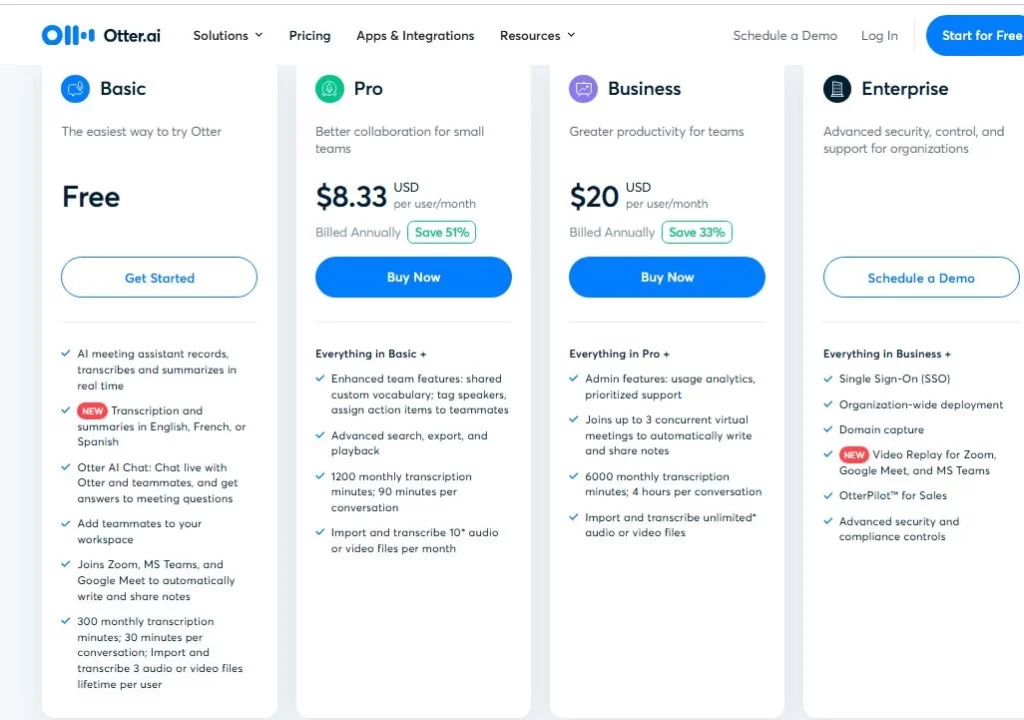This screenshot has height=720, width=1024.
Task: Expand the Solutions dropdown menu
Action: [228, 35]
